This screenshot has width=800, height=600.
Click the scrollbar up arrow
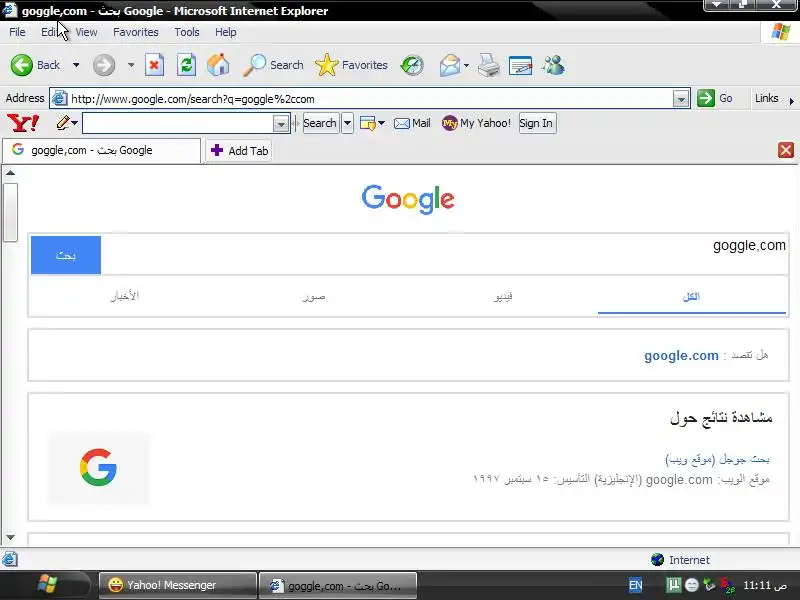pos(10,173)
